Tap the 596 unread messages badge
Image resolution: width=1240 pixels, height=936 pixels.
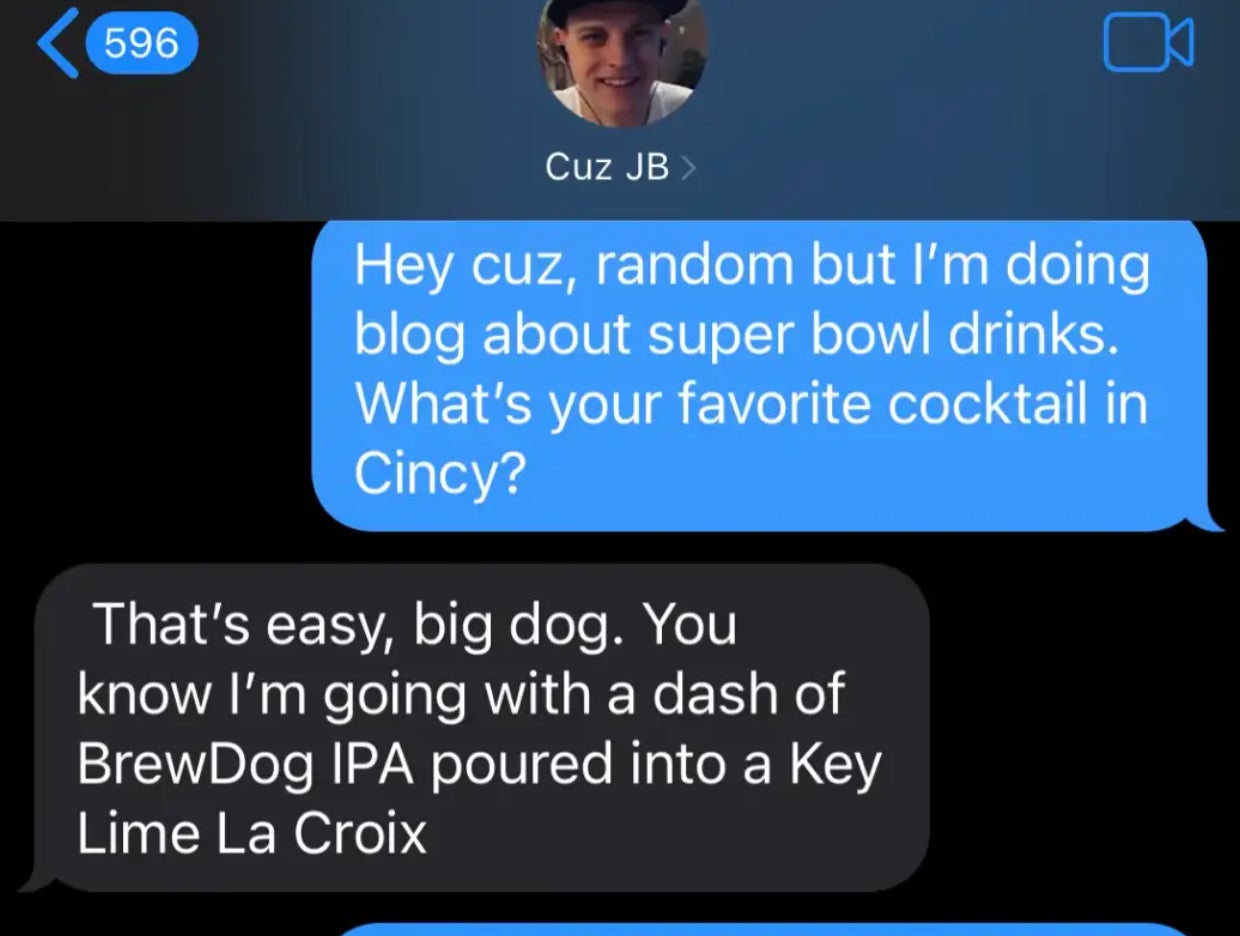coord(142,43)
